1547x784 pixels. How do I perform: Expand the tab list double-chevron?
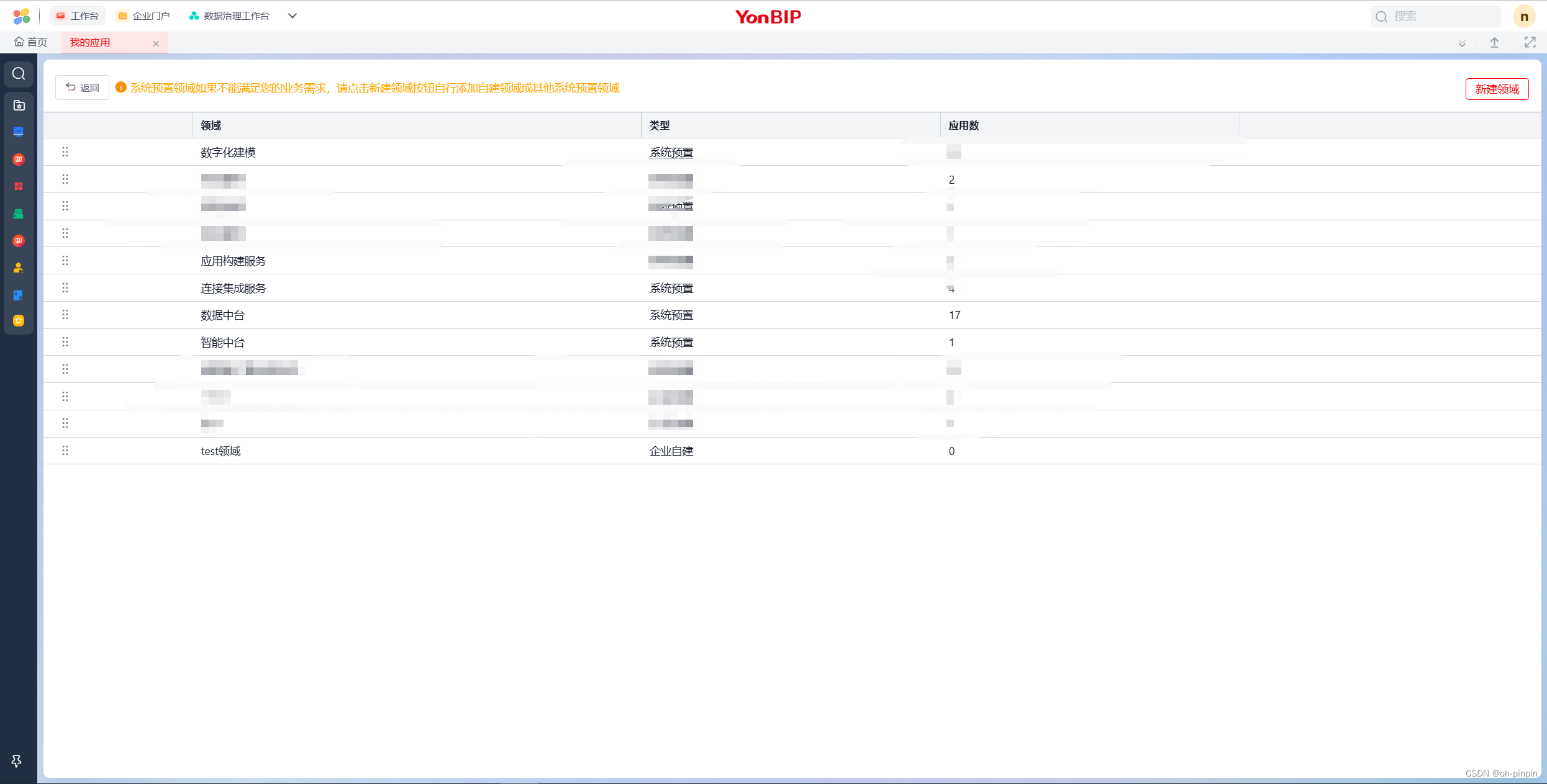1462,43
